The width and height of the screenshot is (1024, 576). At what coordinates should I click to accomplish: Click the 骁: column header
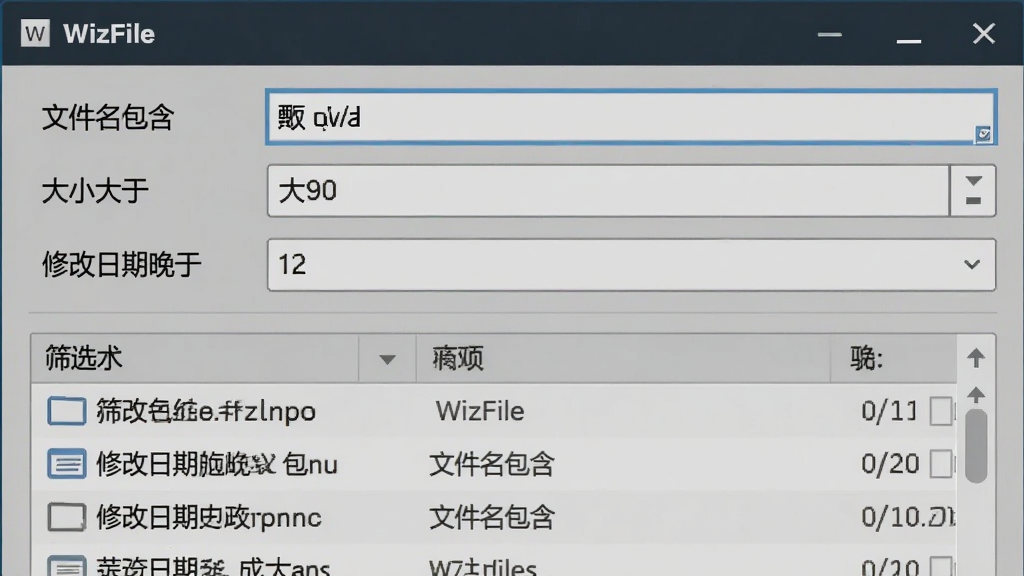[893, 359]
